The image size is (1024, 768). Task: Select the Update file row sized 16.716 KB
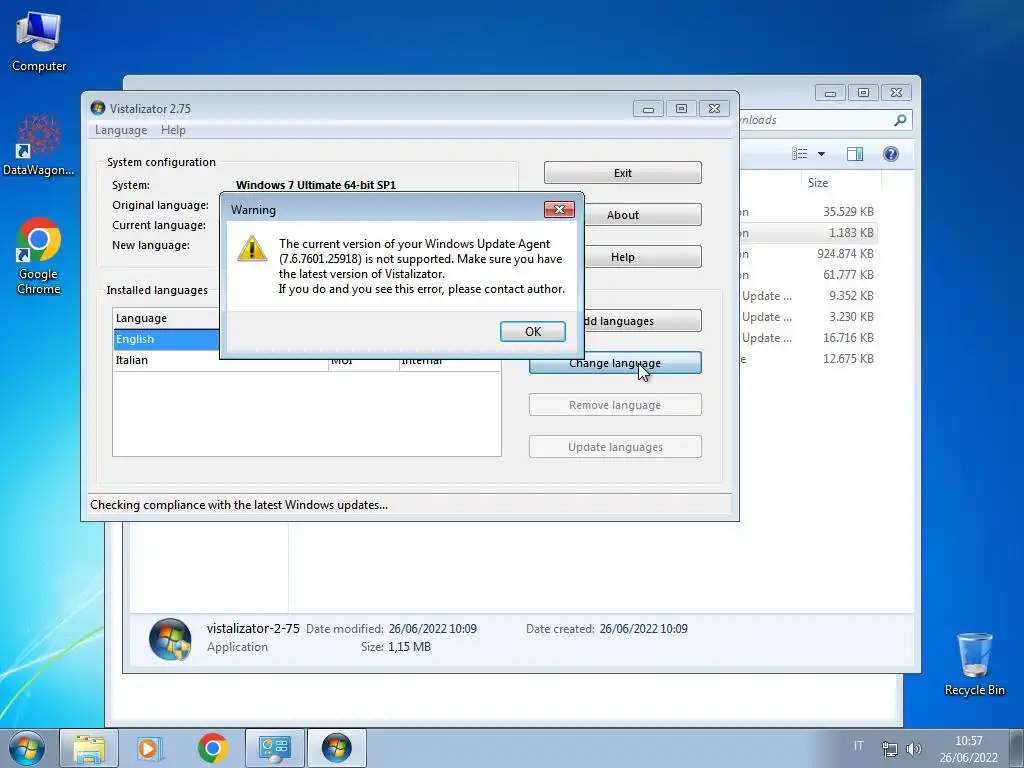pyautogui.click(x=807, y=338)
